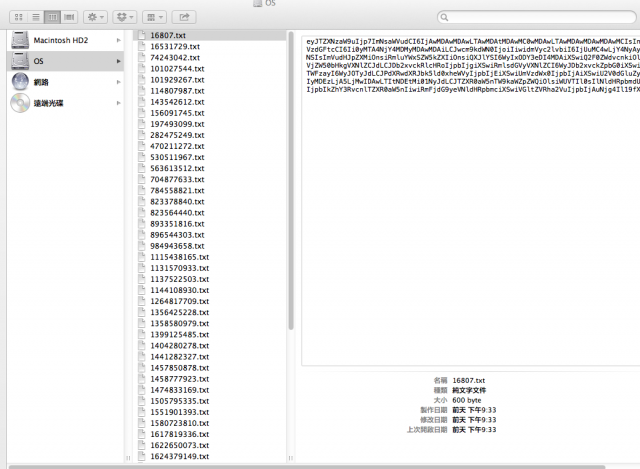Select the OS volume label
This screenshot has height=469, width=640.
tap(38, 61)
